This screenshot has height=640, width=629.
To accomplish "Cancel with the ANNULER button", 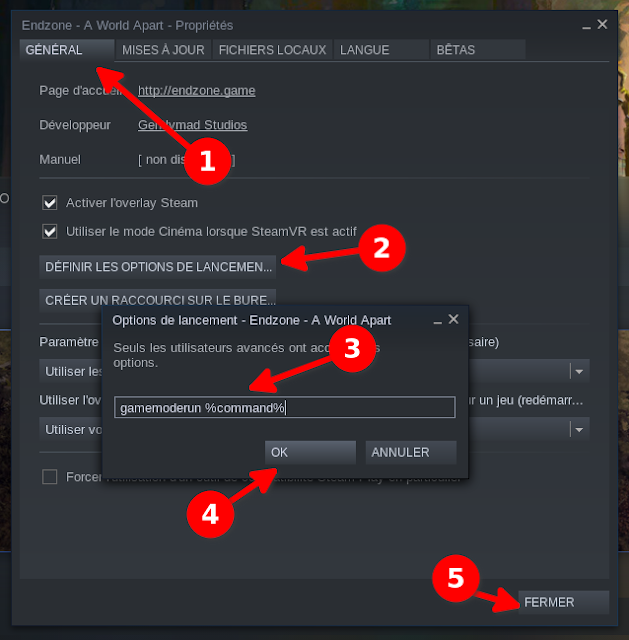I will [411, 452].
